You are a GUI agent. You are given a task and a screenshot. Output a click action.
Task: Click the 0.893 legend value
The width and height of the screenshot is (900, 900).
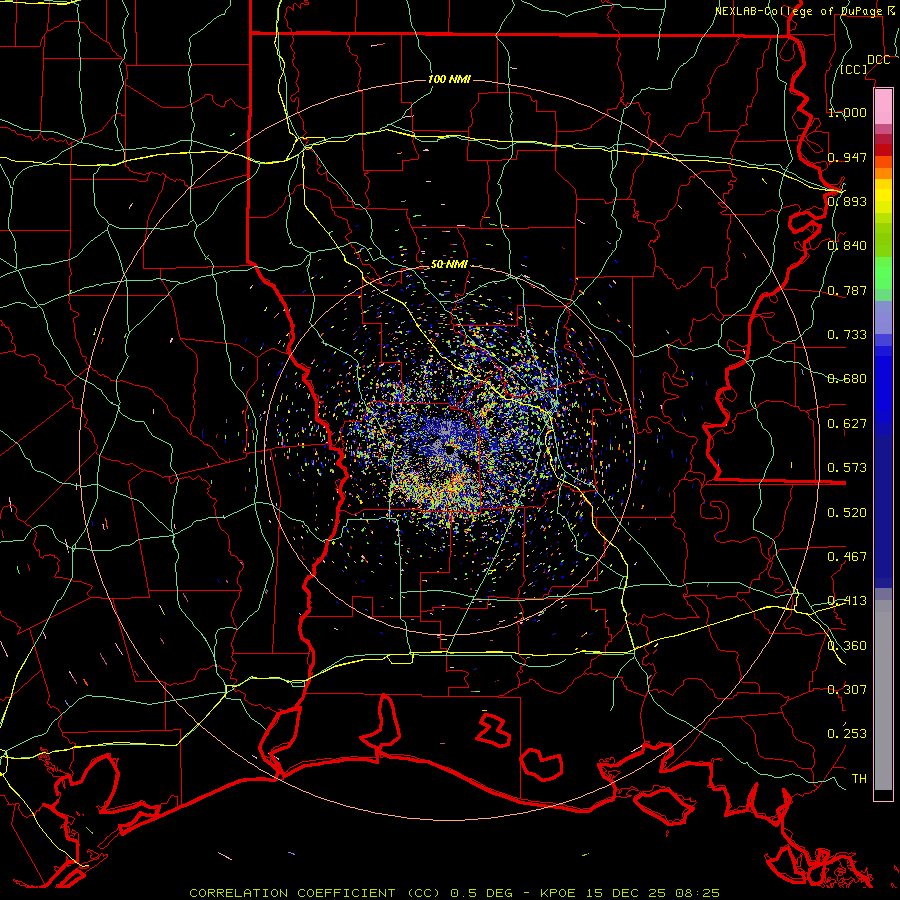click(847, 201)
